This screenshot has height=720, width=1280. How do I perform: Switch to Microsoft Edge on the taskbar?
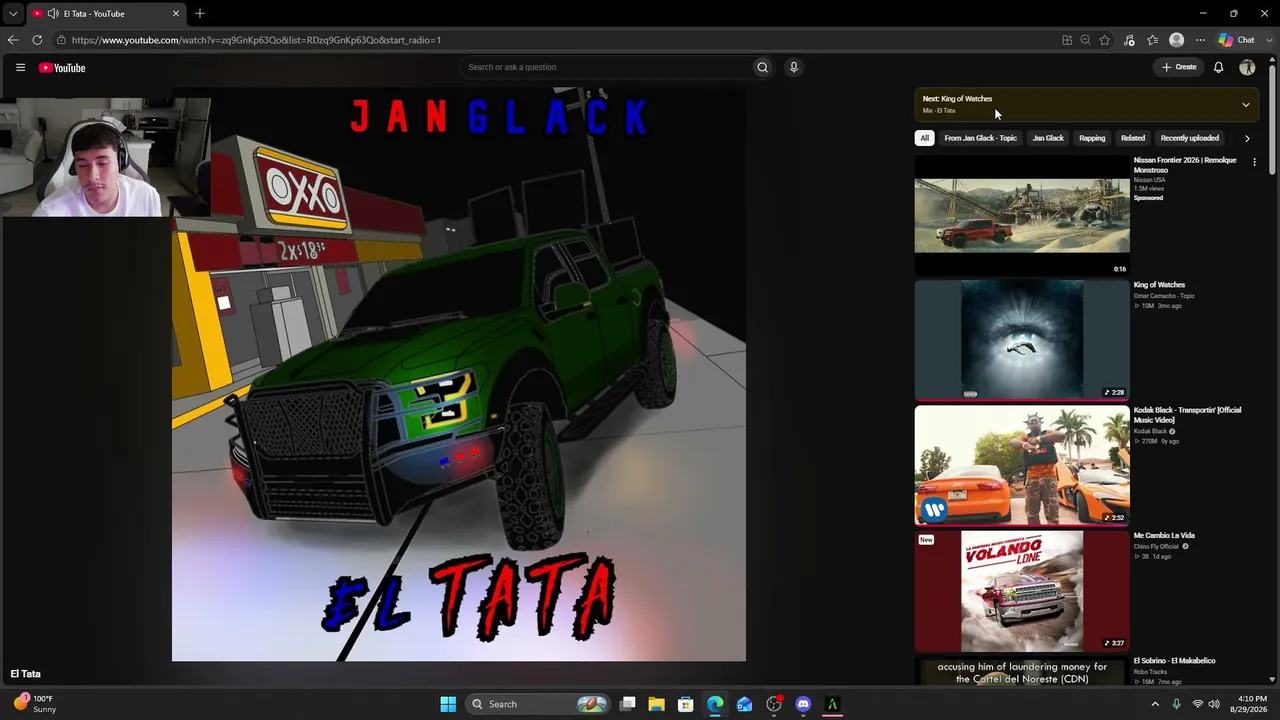(x=715, y=704)
